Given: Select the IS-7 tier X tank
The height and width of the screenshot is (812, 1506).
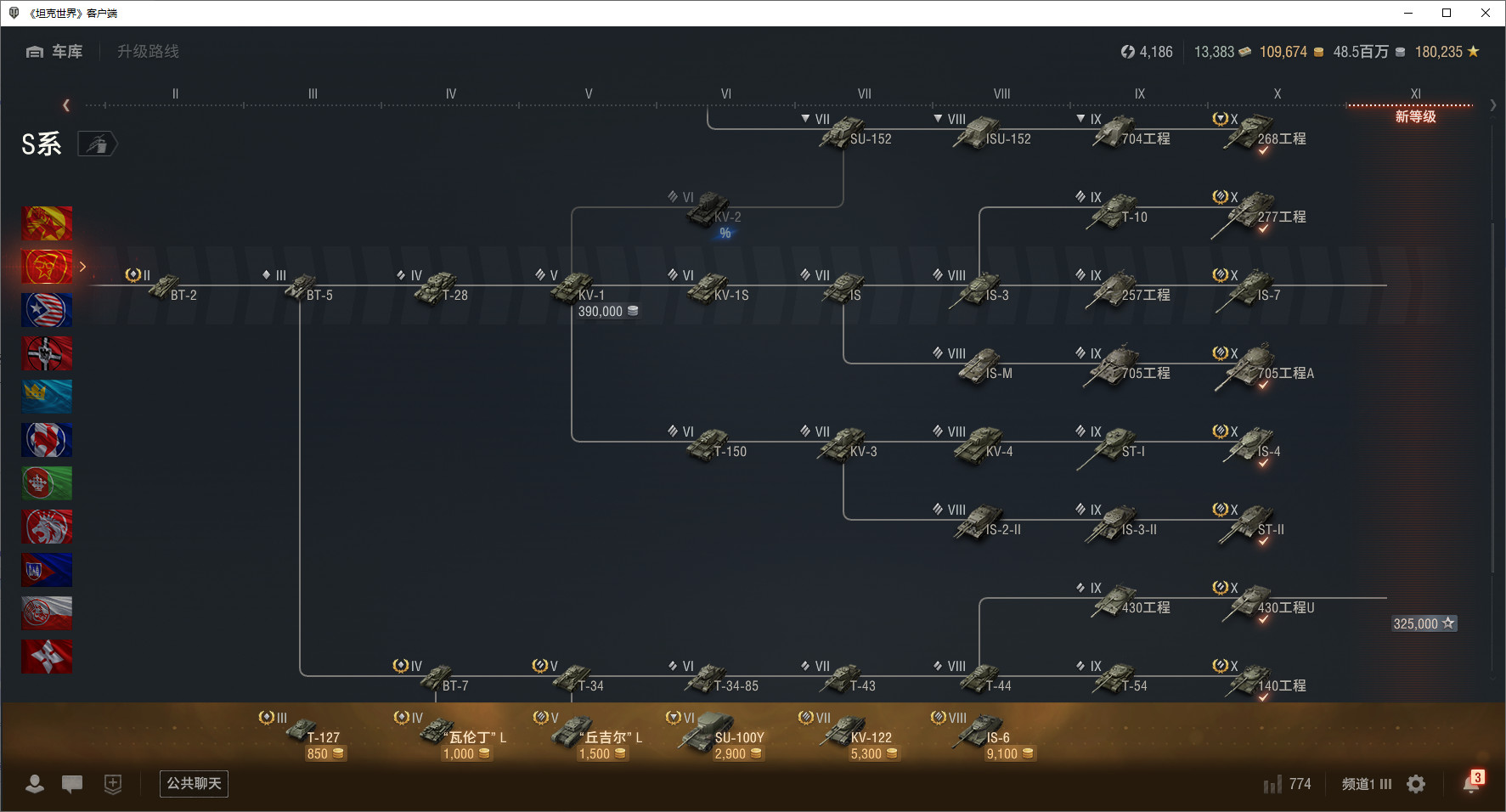Looking at the screenshot, I should [x=1249, y=290].
